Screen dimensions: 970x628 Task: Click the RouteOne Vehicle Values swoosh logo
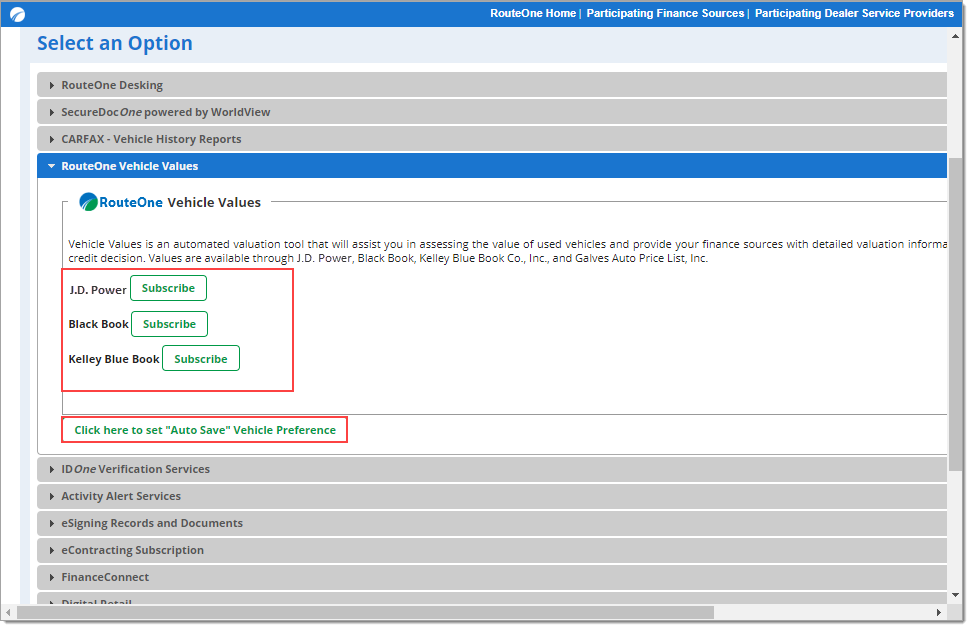click(x=88, y=202)
